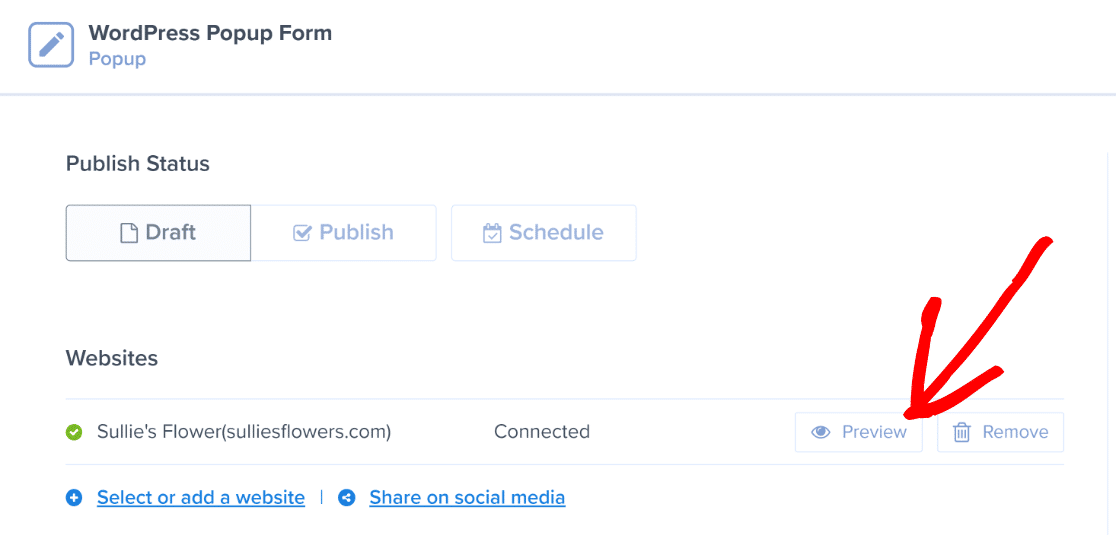Screen dimensions: 1116x535
Task: Click the checkbox icon on Publish option
Action: [302, 233]
